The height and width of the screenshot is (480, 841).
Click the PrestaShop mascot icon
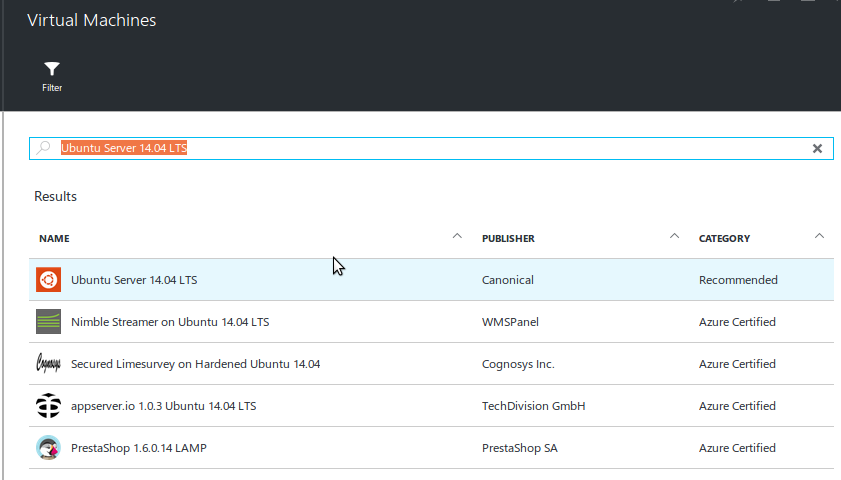pos(48,448)
